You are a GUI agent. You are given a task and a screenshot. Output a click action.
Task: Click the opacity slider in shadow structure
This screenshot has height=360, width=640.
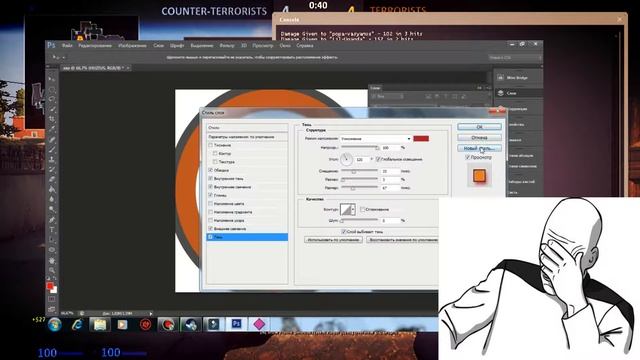pyautogui.click(x=360, y=147)
